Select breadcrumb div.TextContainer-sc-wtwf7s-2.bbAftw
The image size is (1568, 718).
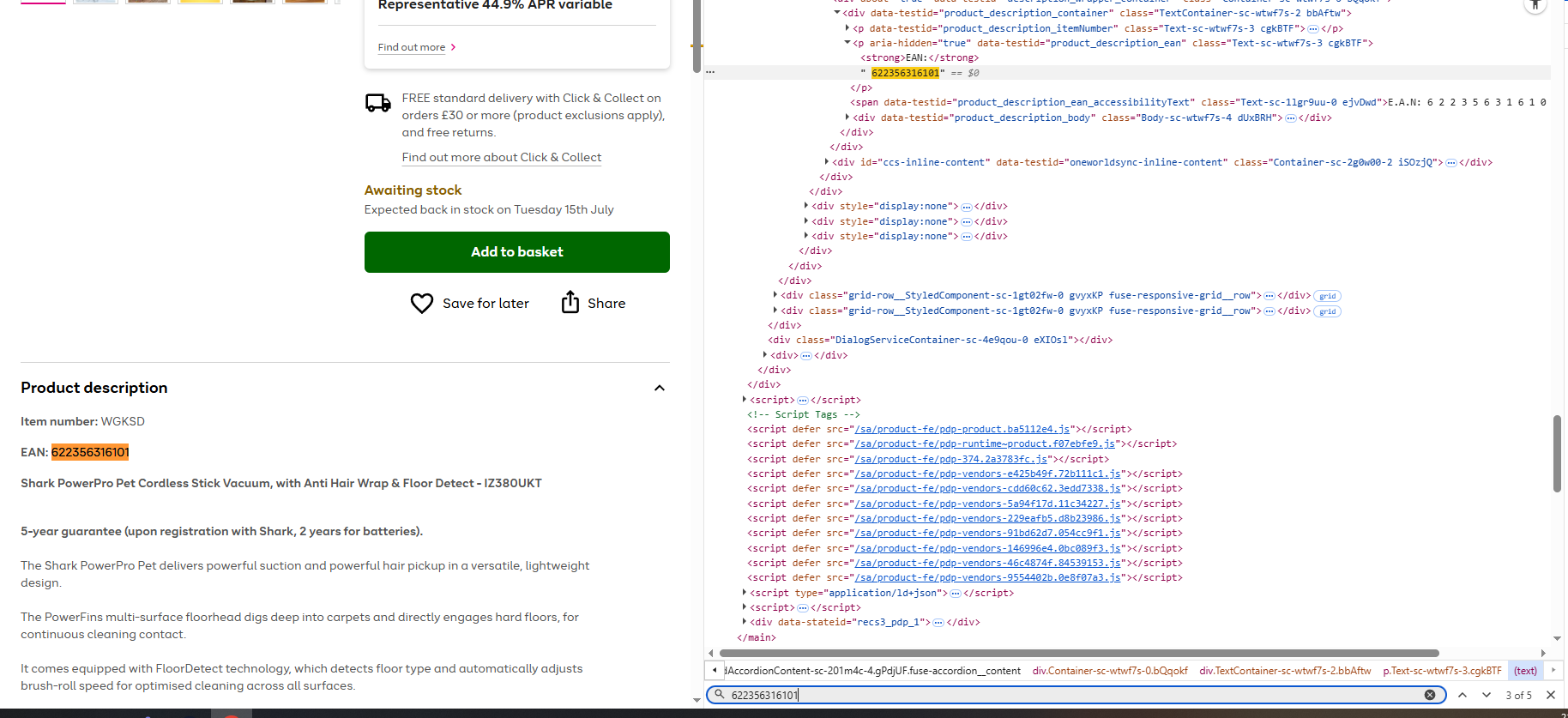click(1285, 671)
